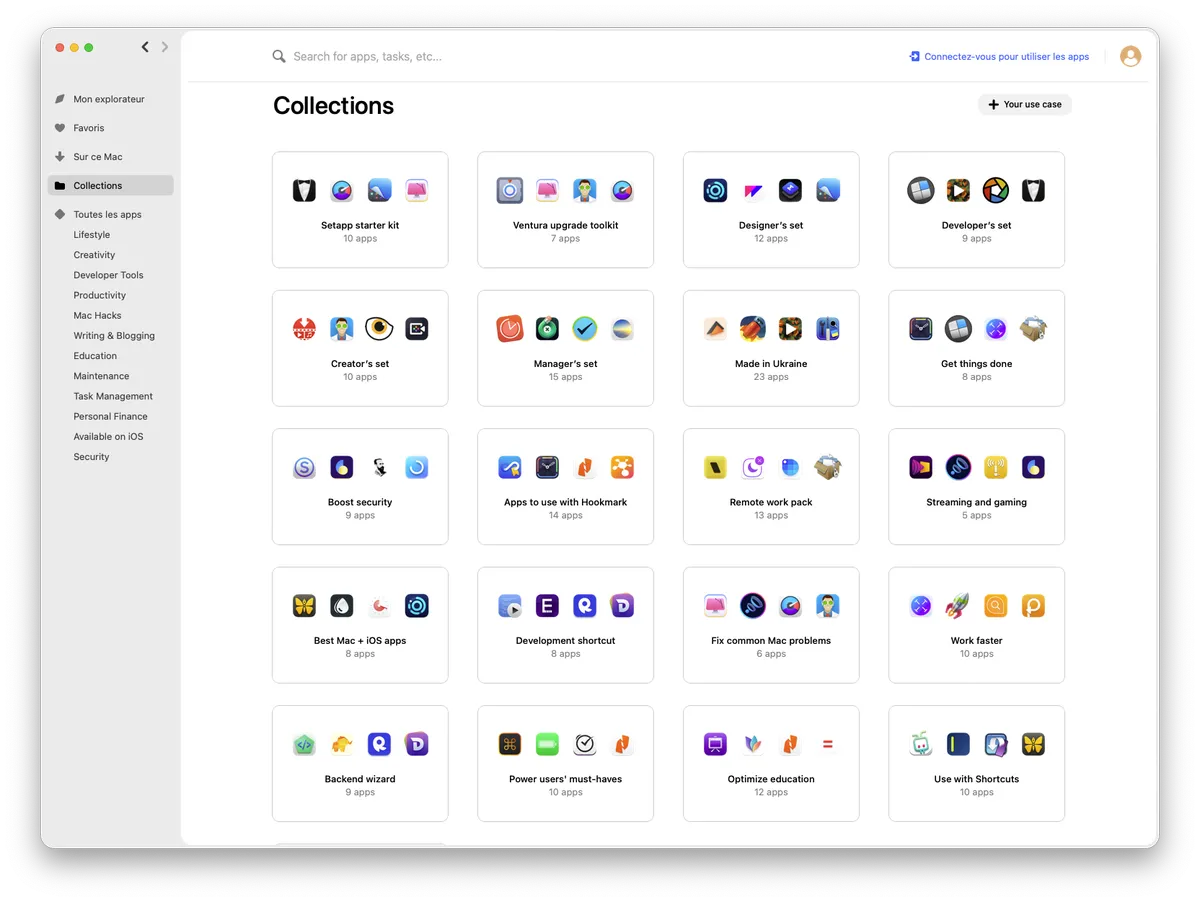Go to Sur ce Mac

[x=98, y=157]
